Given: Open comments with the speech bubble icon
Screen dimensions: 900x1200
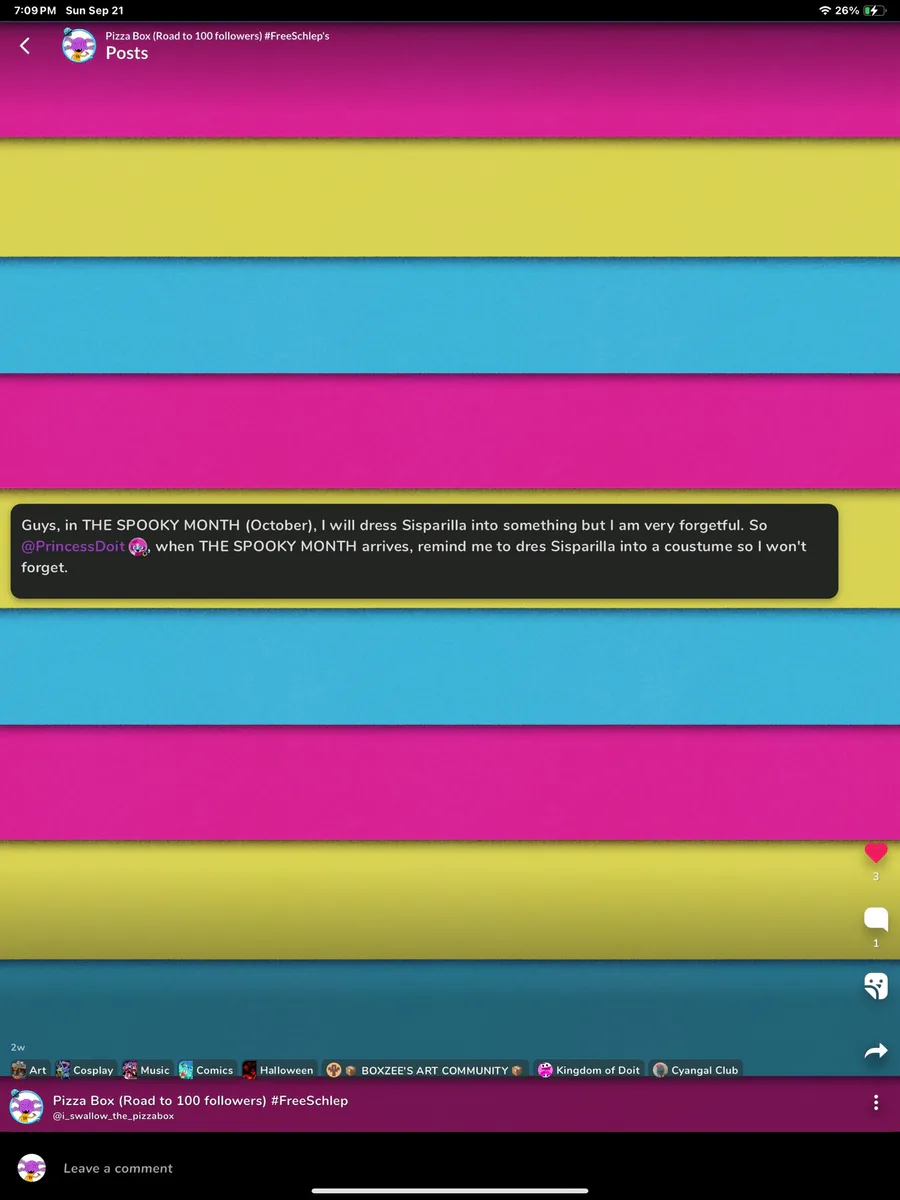Looking at the screenshot, I should pos(876,919).
